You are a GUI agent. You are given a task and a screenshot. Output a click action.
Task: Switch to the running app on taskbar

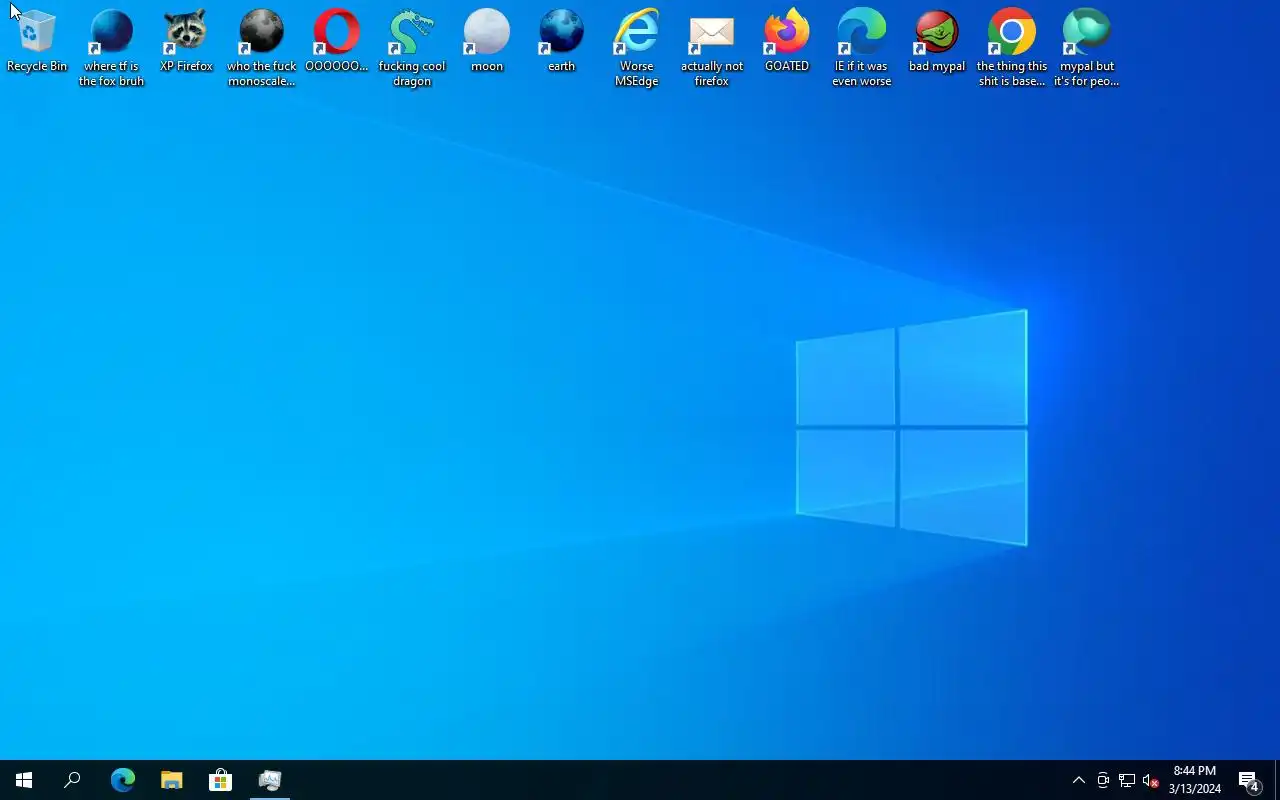tap(269, 780)
